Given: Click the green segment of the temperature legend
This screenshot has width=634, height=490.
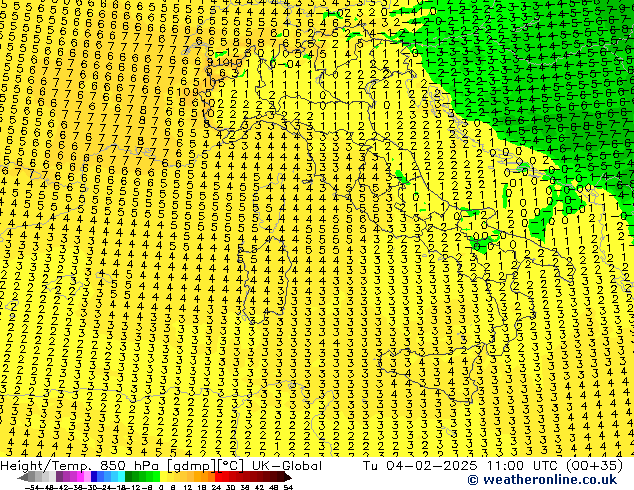Looking at the screenshot, I should (142, 477).
